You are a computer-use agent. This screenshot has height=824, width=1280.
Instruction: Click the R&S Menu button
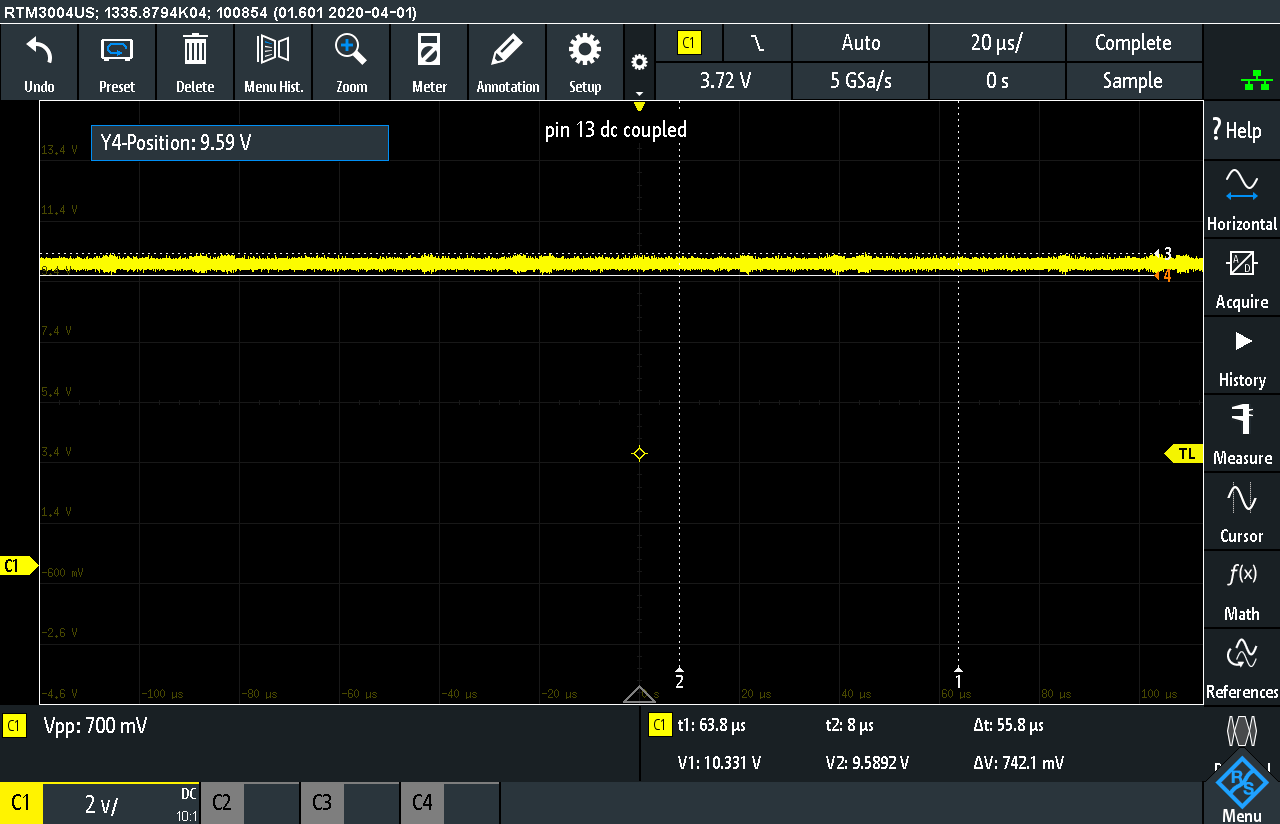click(1241, 791)
